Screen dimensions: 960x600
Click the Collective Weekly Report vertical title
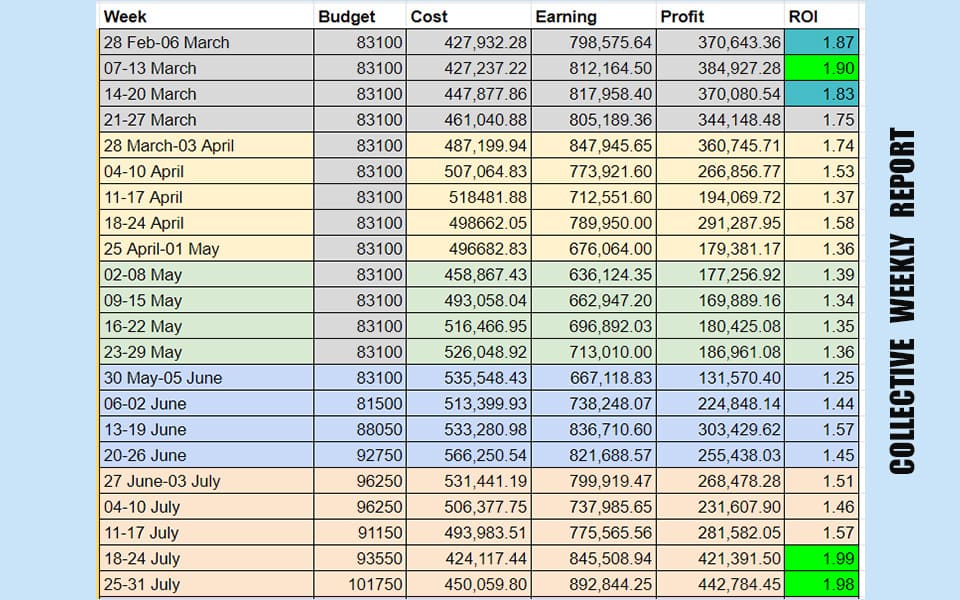[x=902, y=300]
